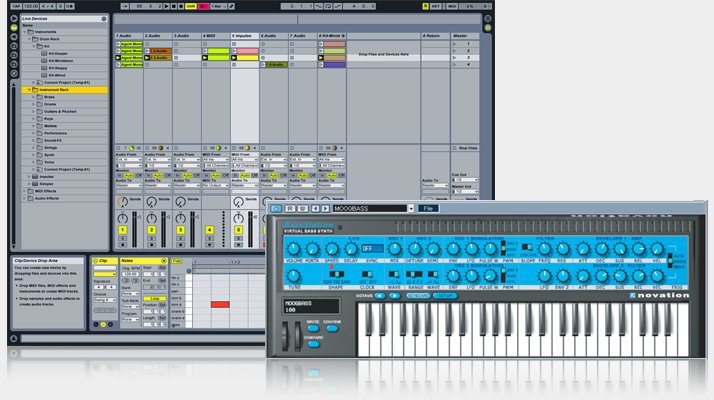714x400 pixels.
Task: Launch scene 4 on Master track
Action: (454, 65)
